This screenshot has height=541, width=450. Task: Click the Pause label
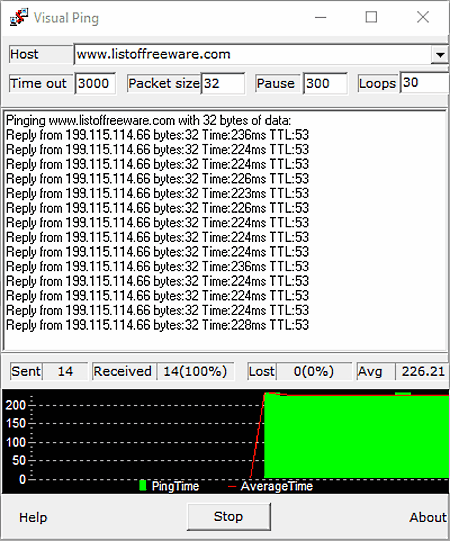(x=276, y=83)
